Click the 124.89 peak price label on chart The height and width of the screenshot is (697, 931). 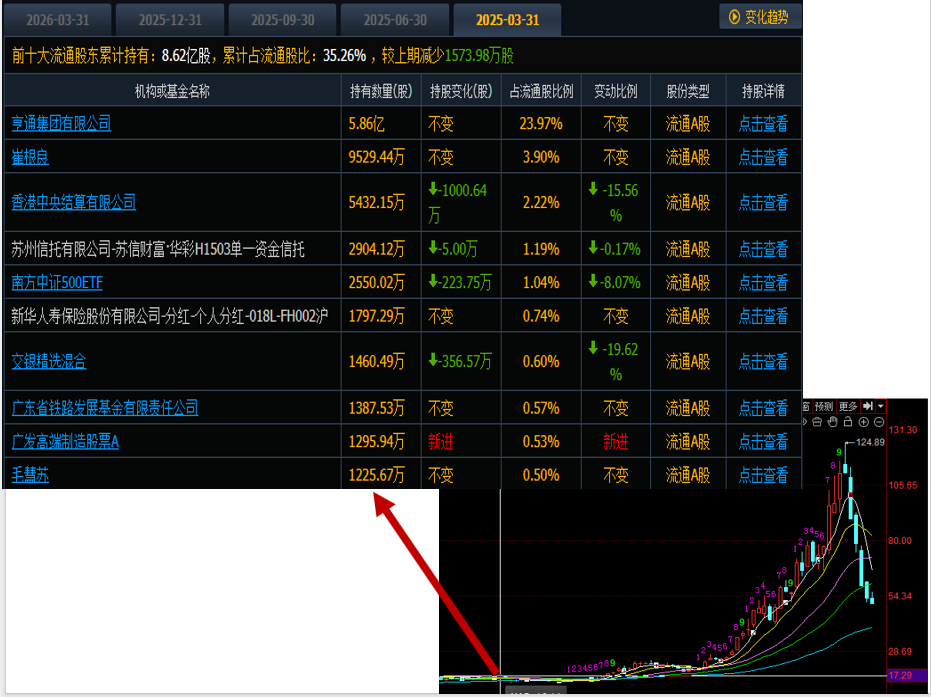click(x=870, y=442)
